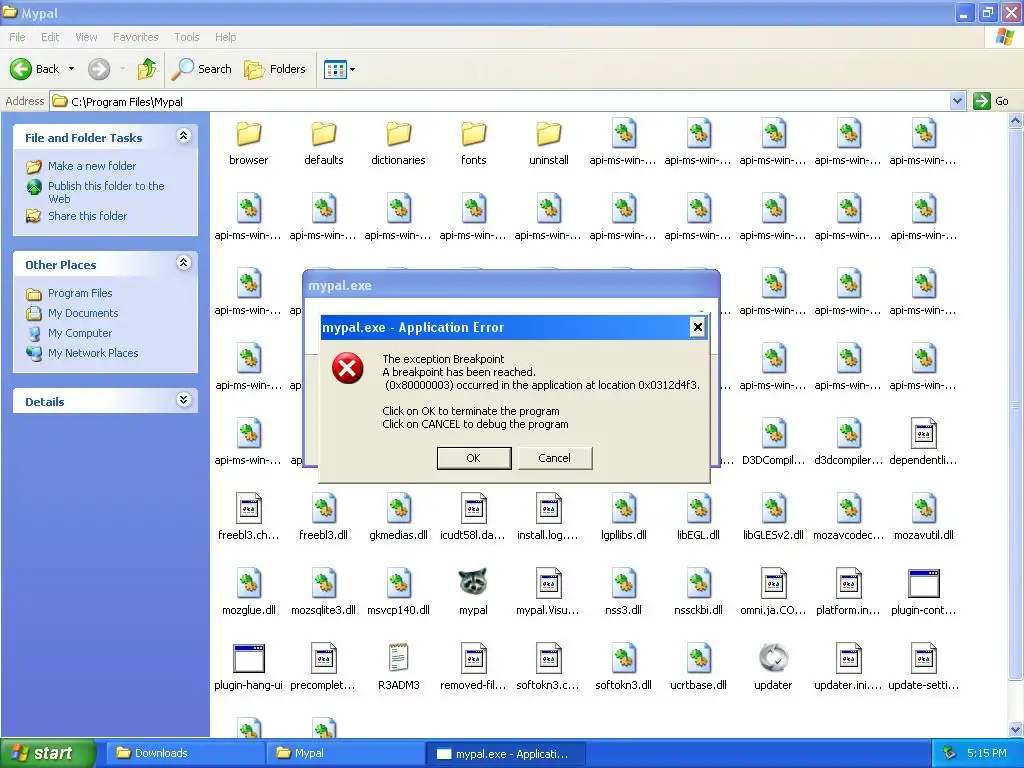Open the Favorites menu
The width and height of the screenshot is (1024, 768).
[x=135, y=37]
